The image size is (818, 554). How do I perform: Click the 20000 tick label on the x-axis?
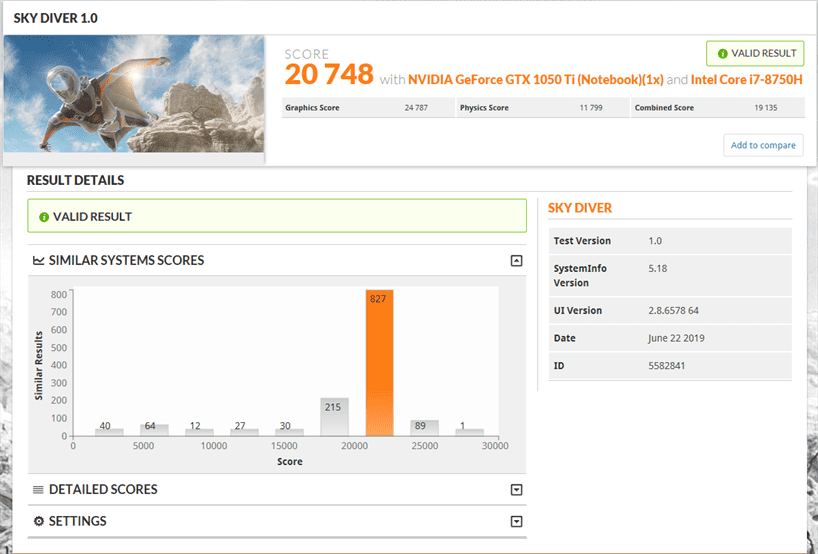coord(354,446)
